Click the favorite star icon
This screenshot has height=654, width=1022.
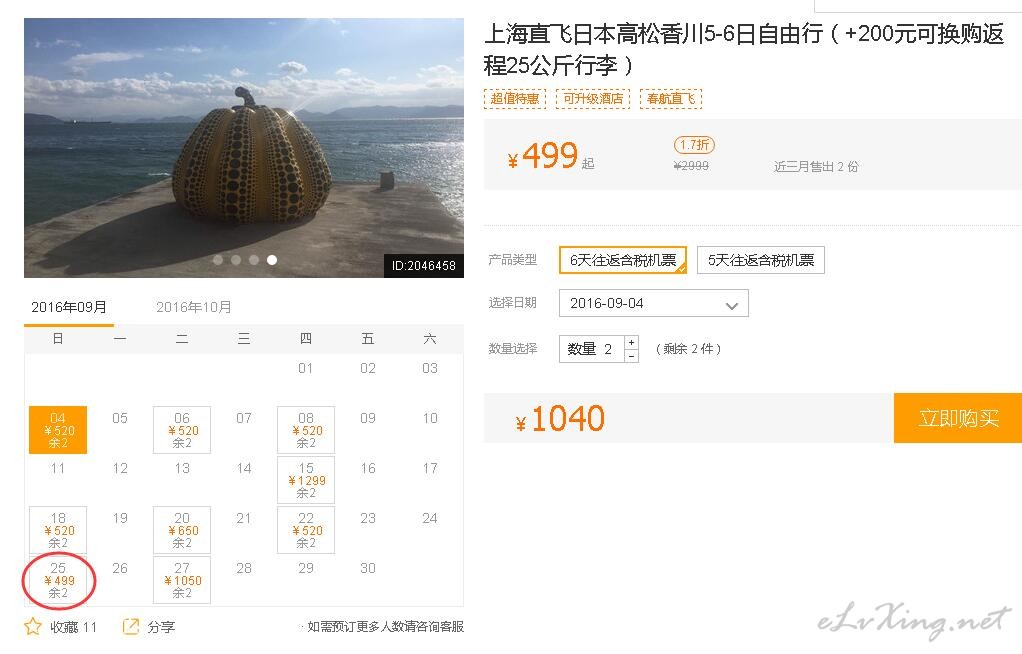33,627
